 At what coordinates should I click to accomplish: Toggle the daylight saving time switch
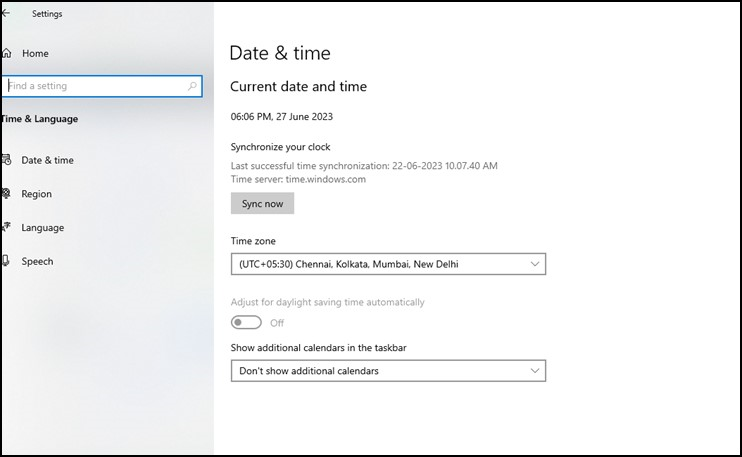pyautogui.click(x=246, y=323)
